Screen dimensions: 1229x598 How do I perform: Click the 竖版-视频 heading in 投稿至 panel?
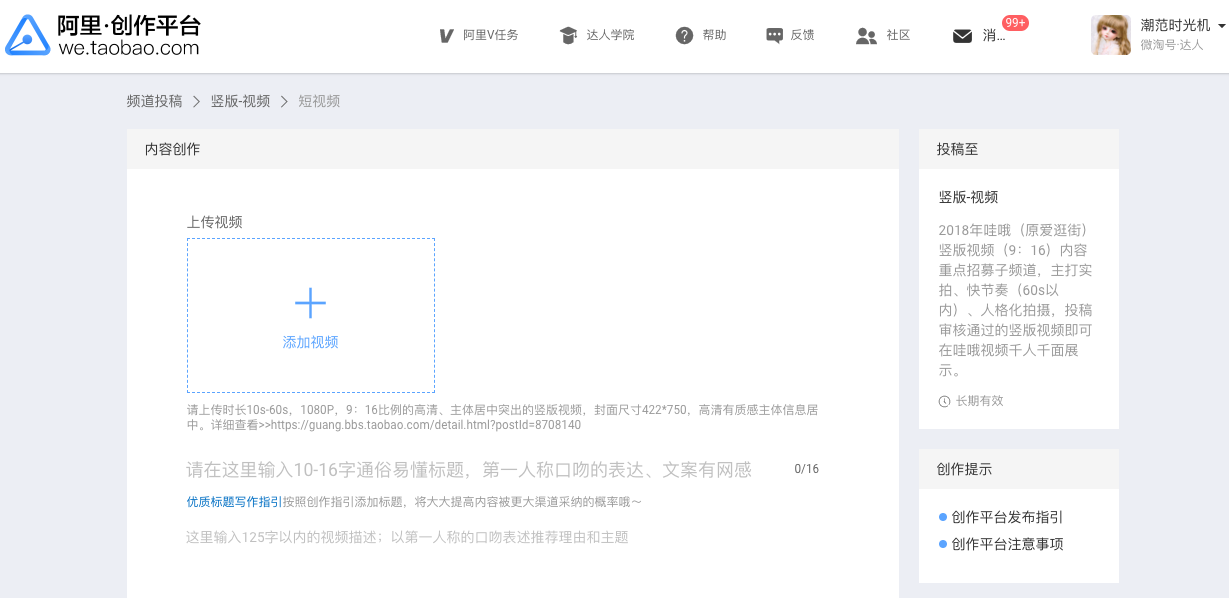click(968, 197)
